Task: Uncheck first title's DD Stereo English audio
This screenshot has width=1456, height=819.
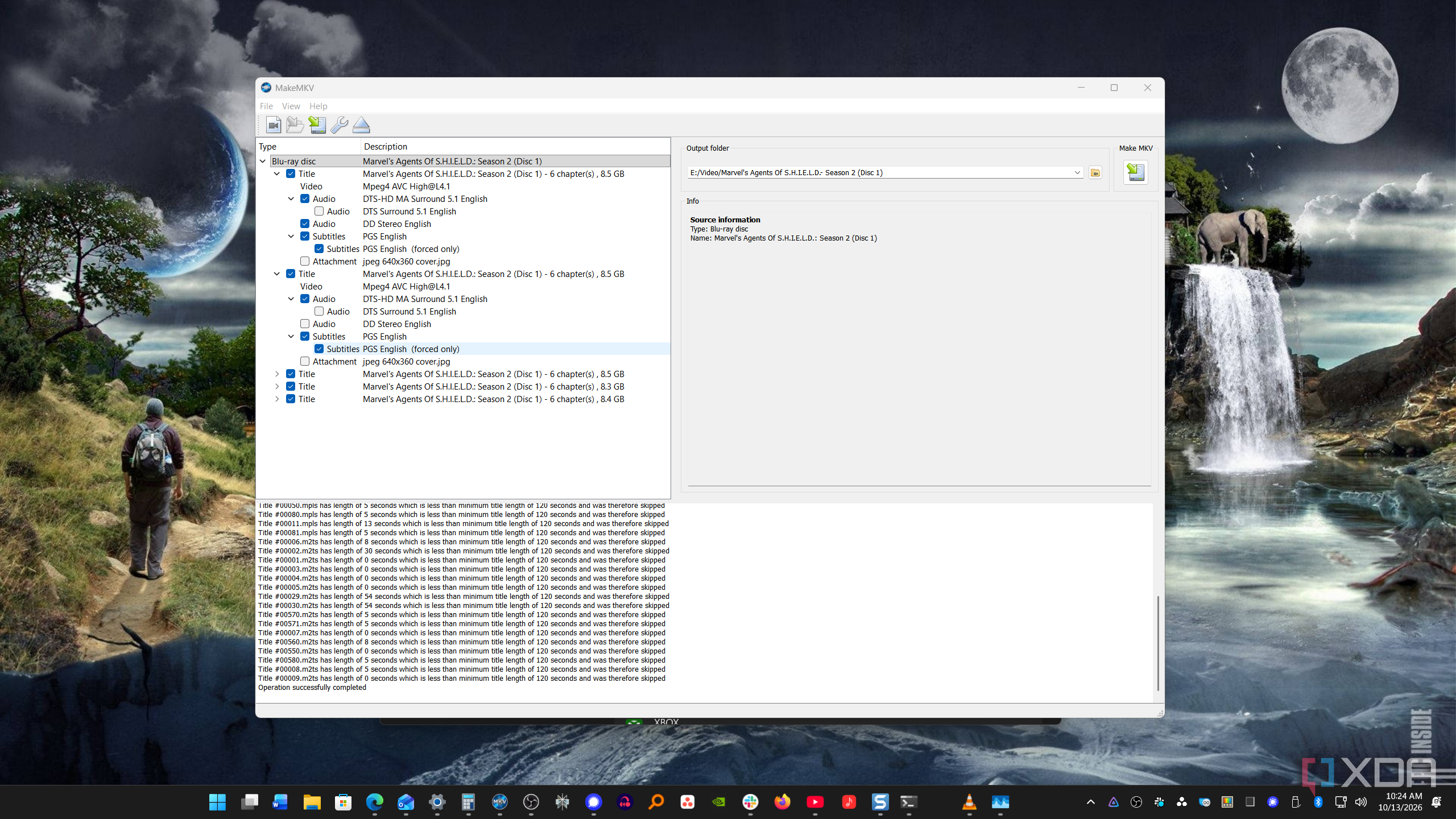Action: click(x=305, y=224)
